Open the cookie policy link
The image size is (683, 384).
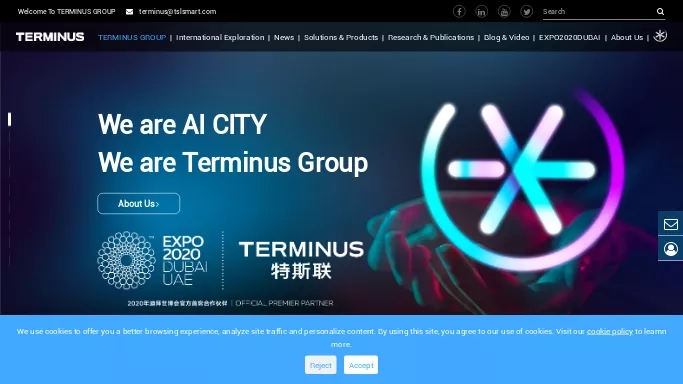click(x=610, y=331)
